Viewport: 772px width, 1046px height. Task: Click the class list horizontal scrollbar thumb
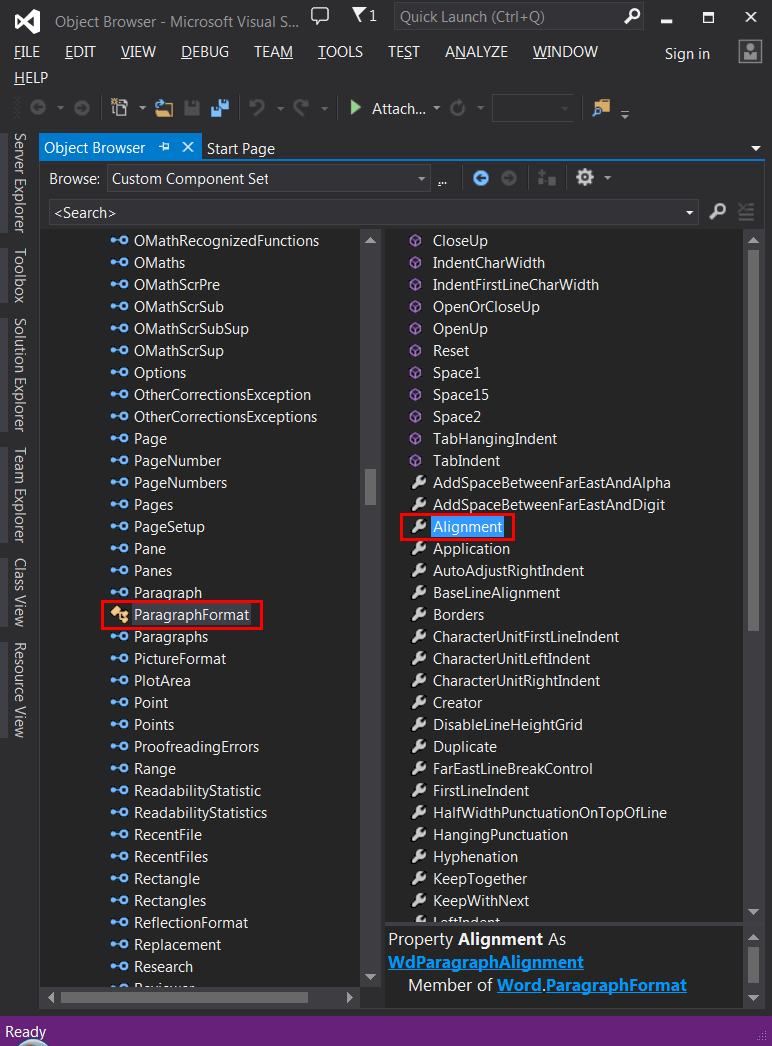pyautogui.click(x=184, y=998)
